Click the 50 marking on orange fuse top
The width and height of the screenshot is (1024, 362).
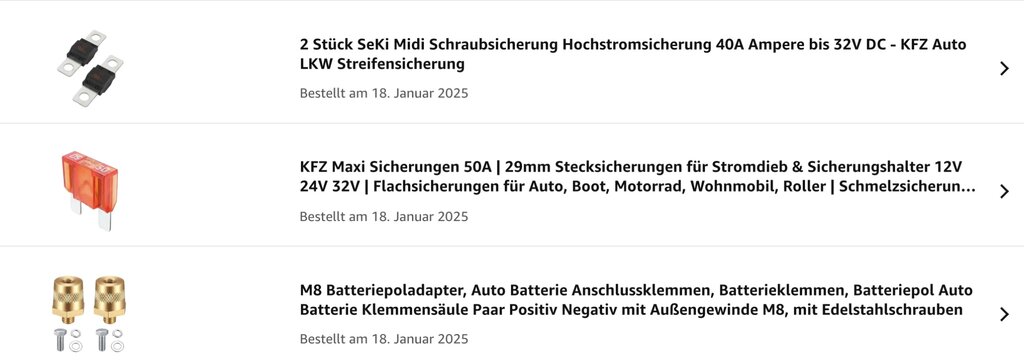[x=104, y=166]
